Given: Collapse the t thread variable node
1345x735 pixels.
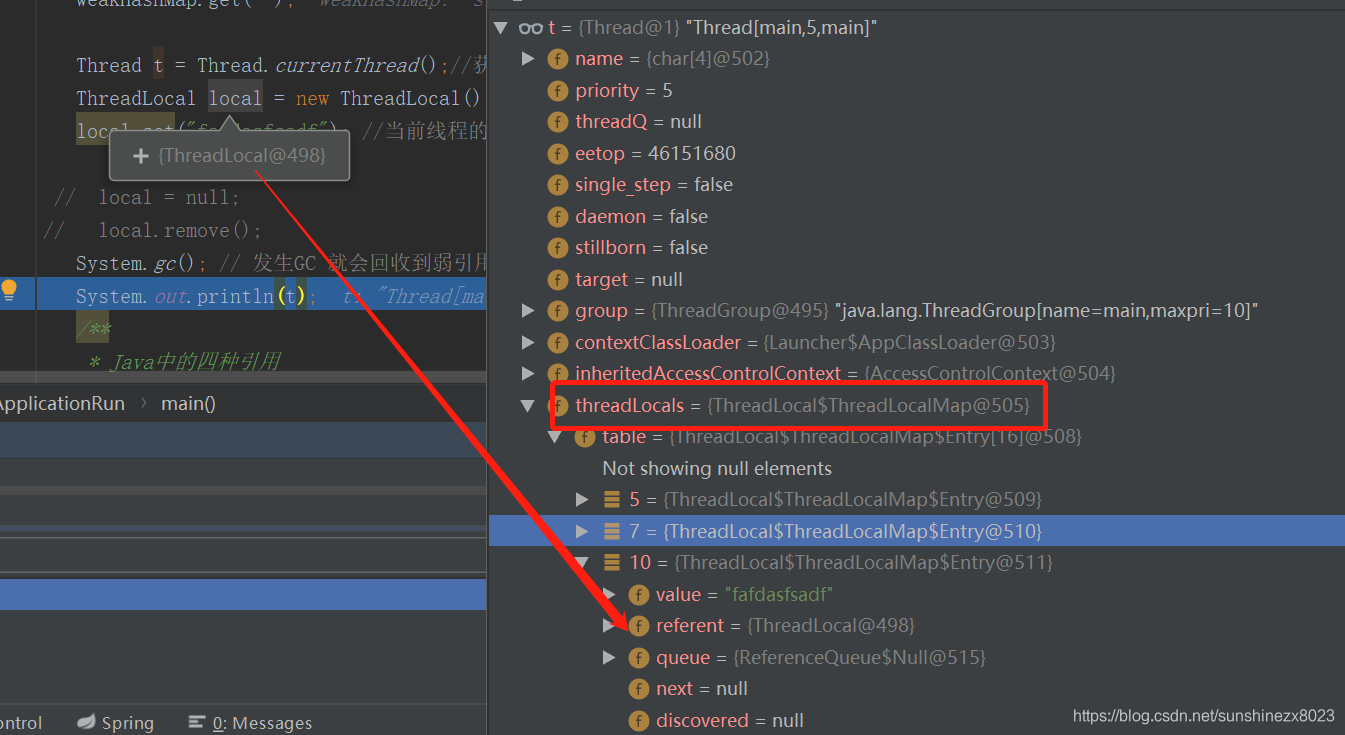Looking at the screenshot, I should click(500, 27).
